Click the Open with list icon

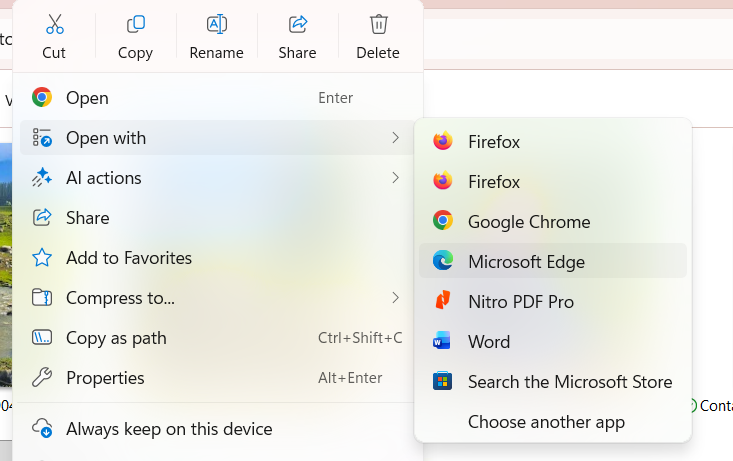(x=42, y=137)
